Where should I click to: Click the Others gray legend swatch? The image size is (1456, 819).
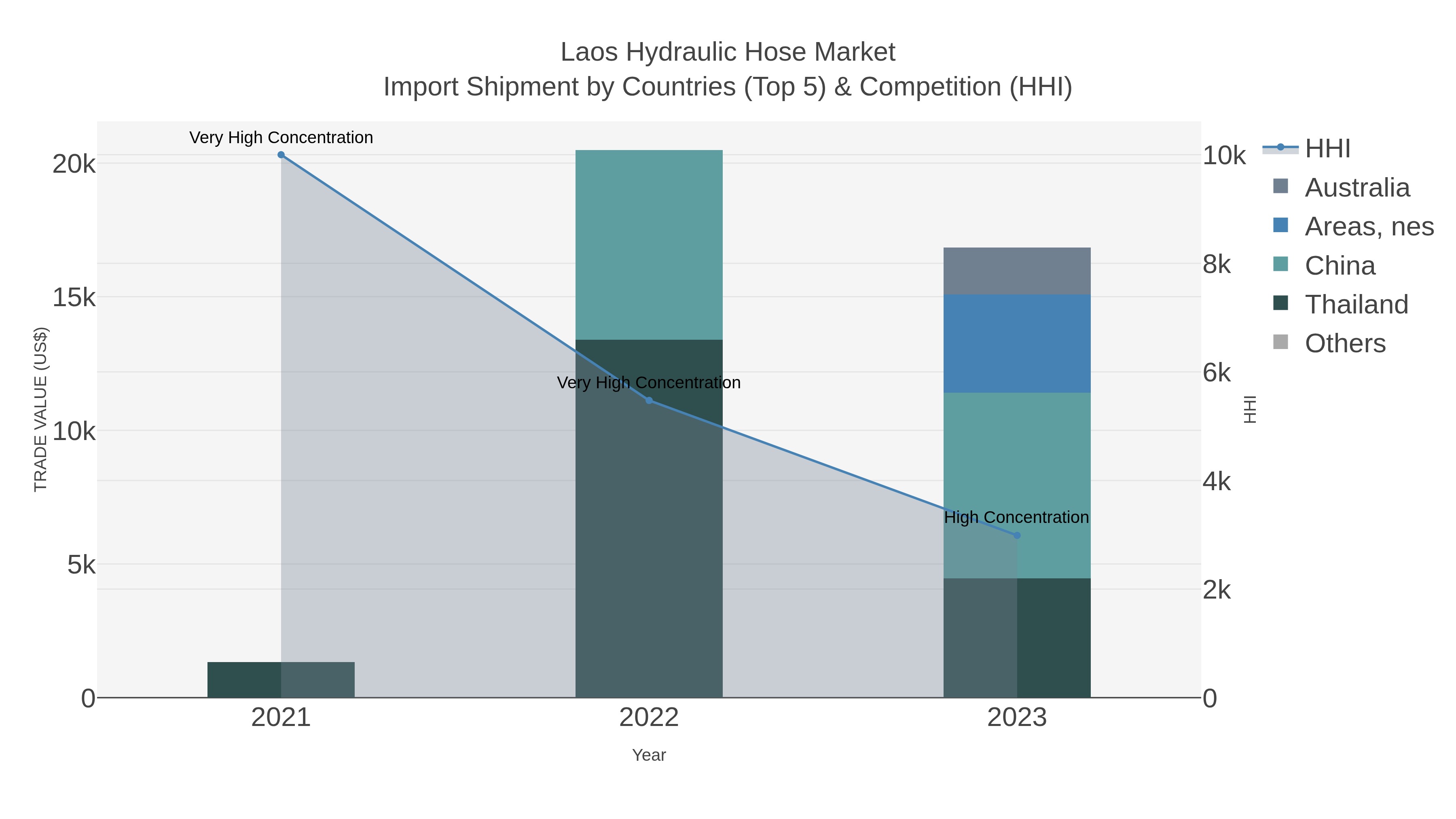[1281, 342]
